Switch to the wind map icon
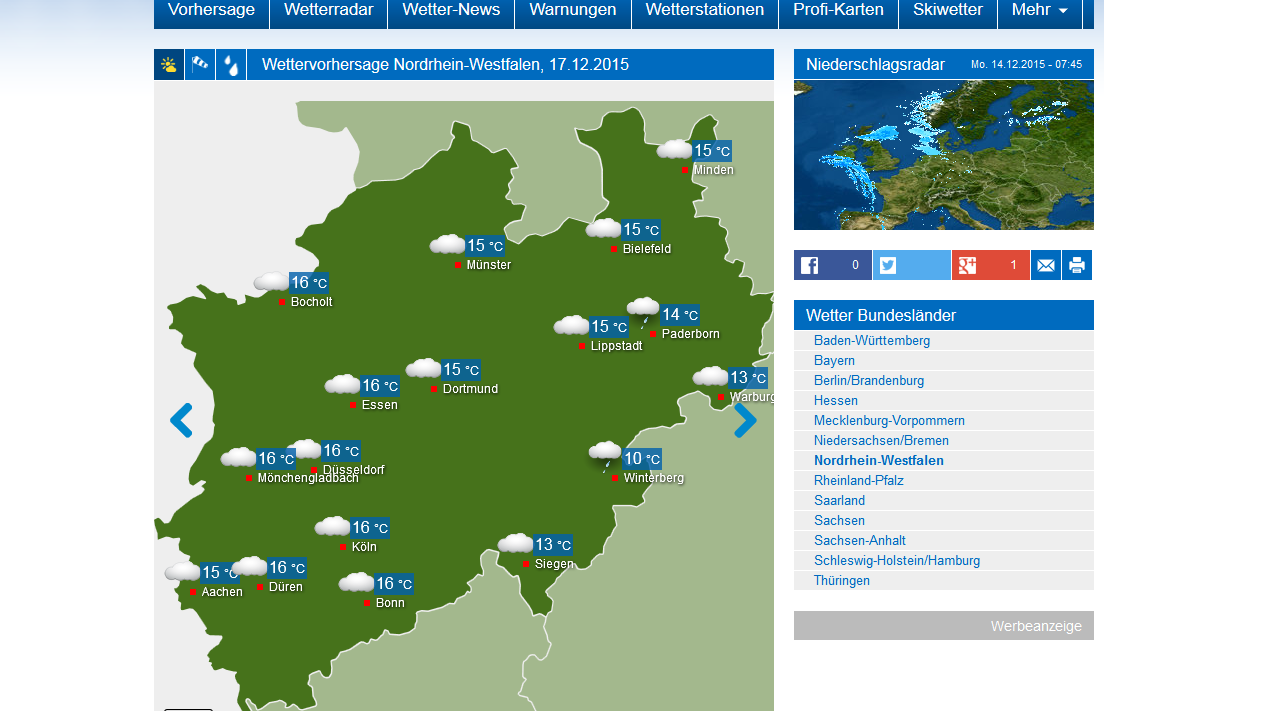Viewport: 1264px width, 711px height. pyautogui.click(x=200, y=65)
